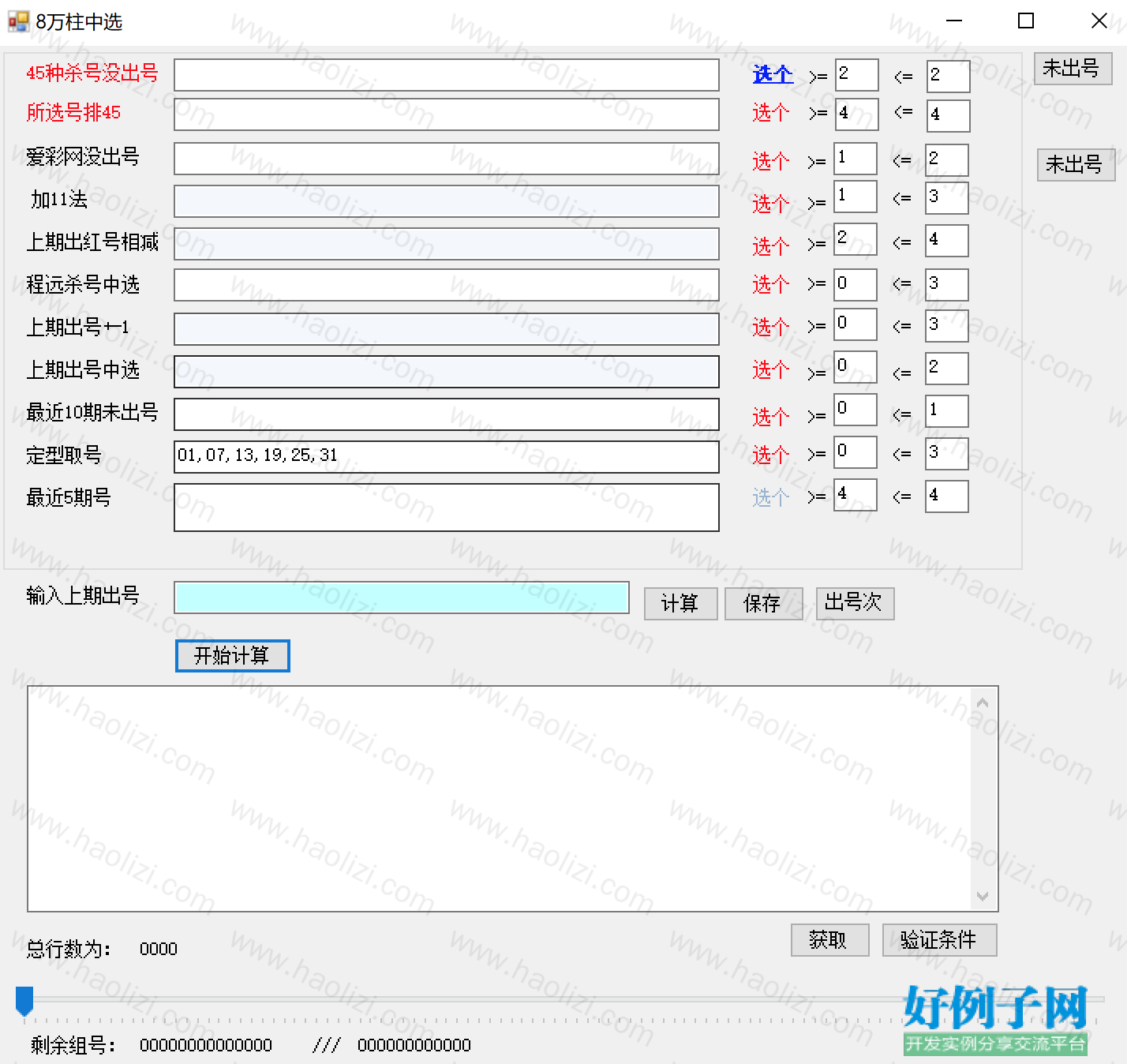Click the >= value box in 加11法 row
Image resolution: width=1127 pixels, height=1064 pixels.
tap(856, 197)
